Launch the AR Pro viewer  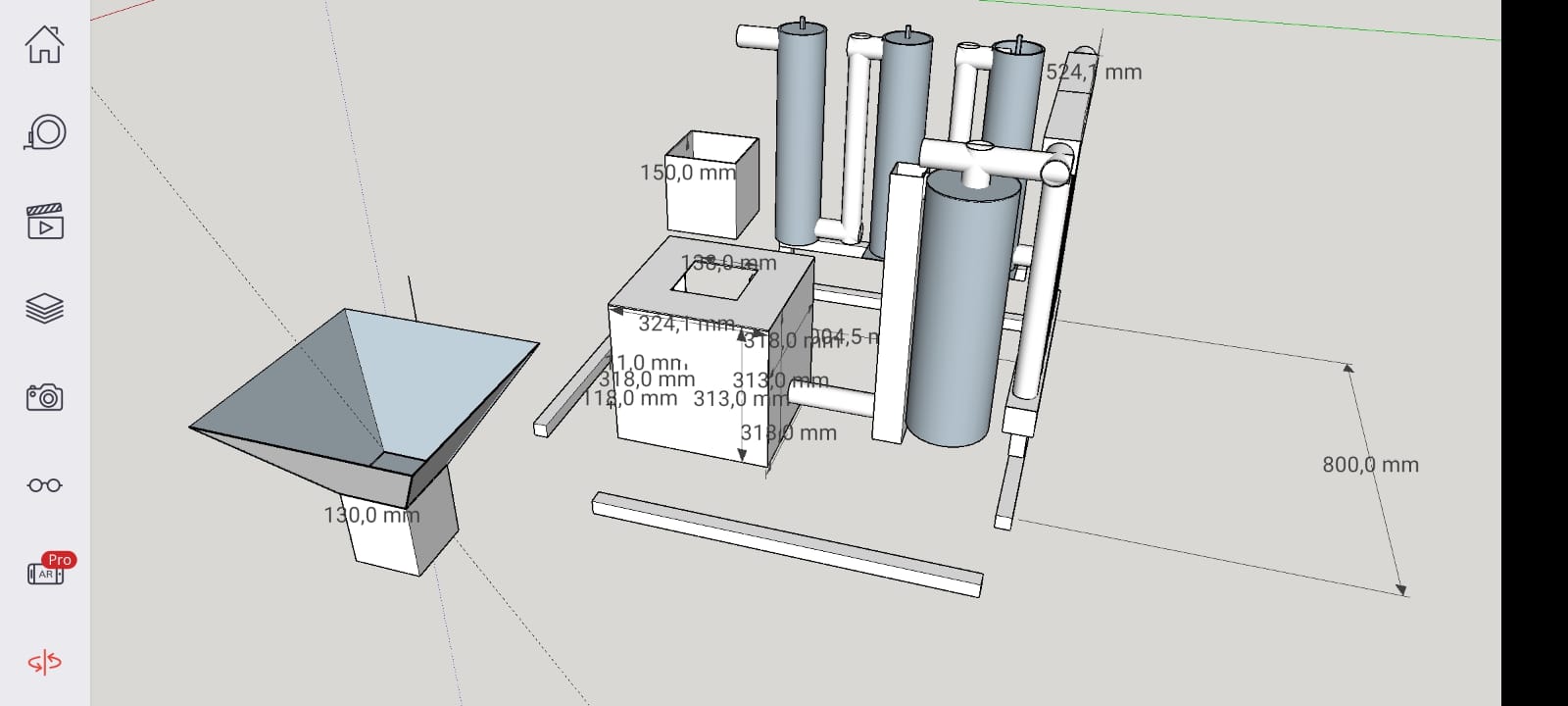(46, 572)
